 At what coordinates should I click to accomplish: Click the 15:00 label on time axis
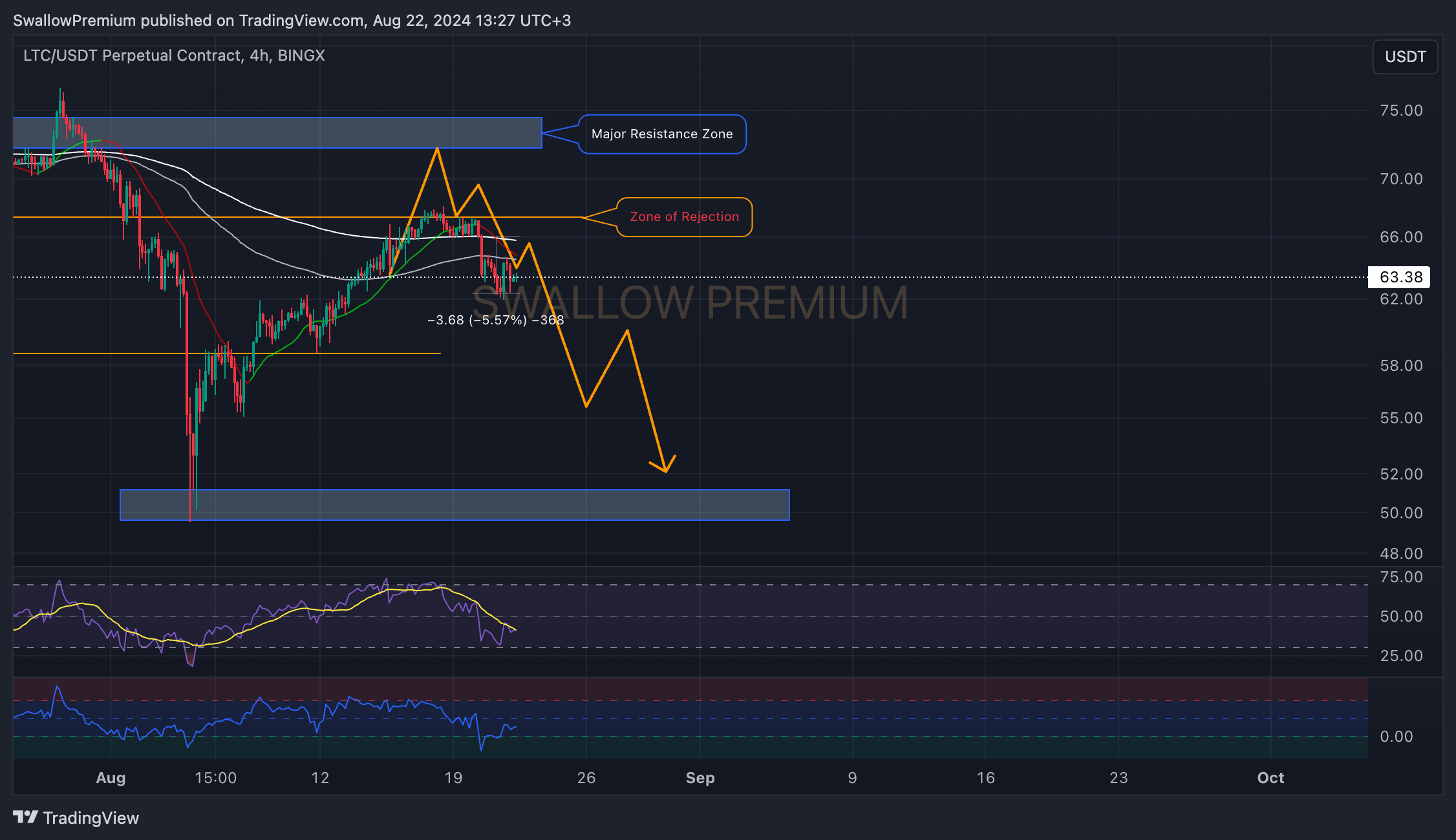click(x=215, y=778)
